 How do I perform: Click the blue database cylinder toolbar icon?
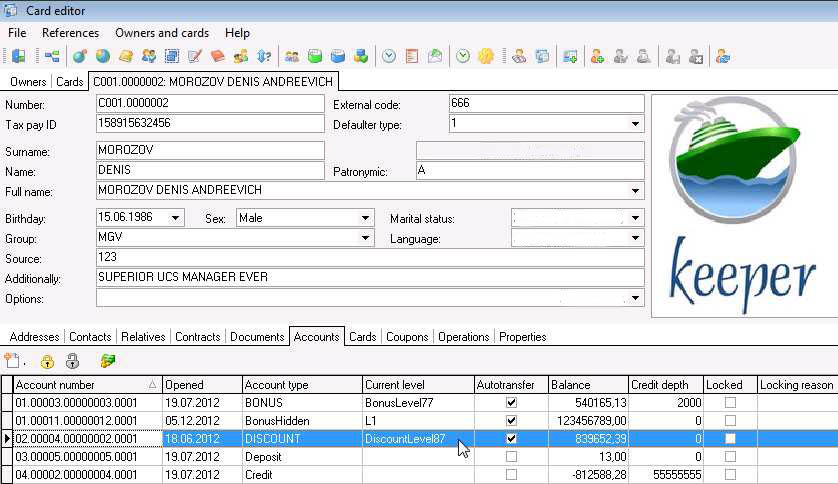(338, 56)
